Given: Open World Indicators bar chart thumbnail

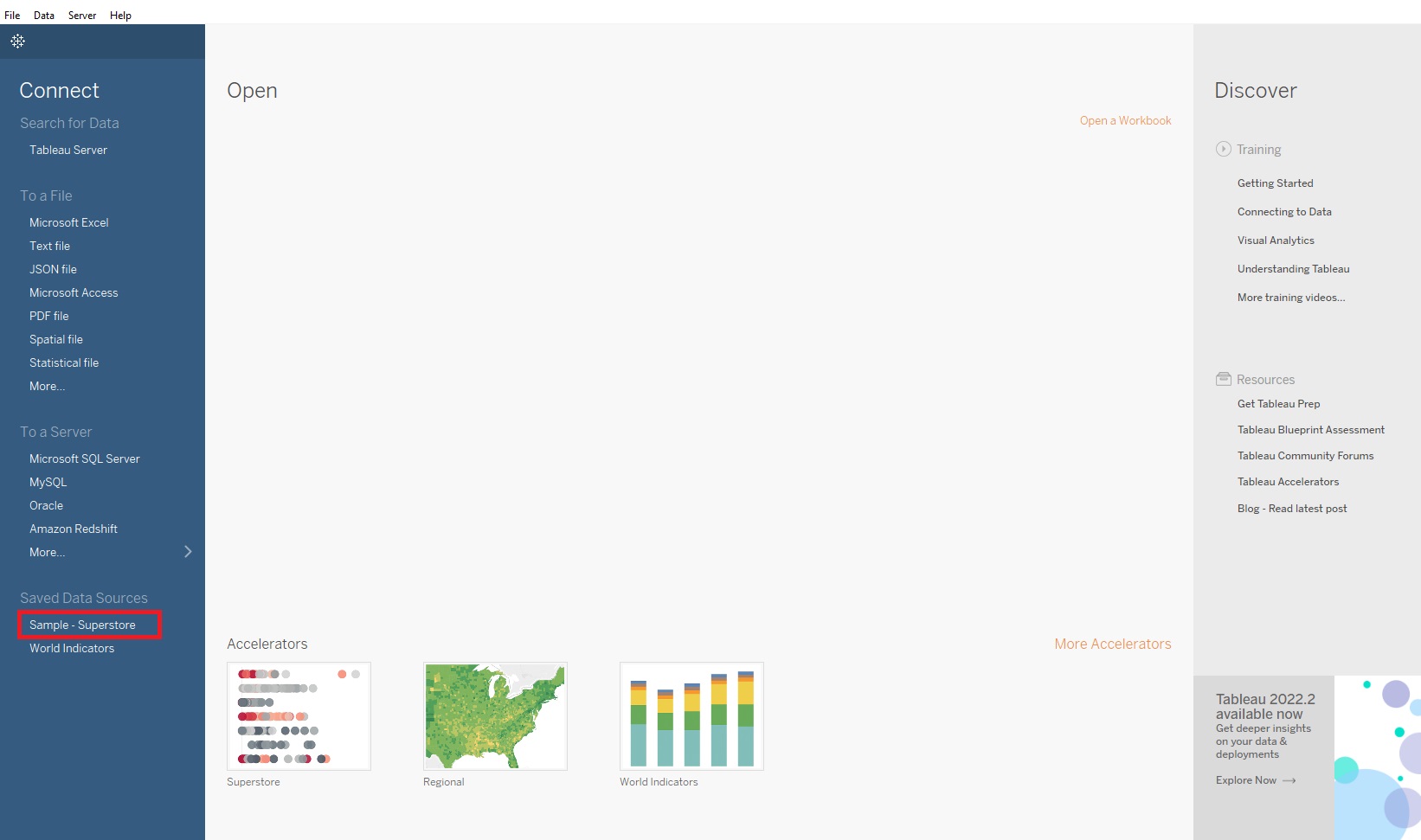Looking at the screenshot, I should [691, 716].
